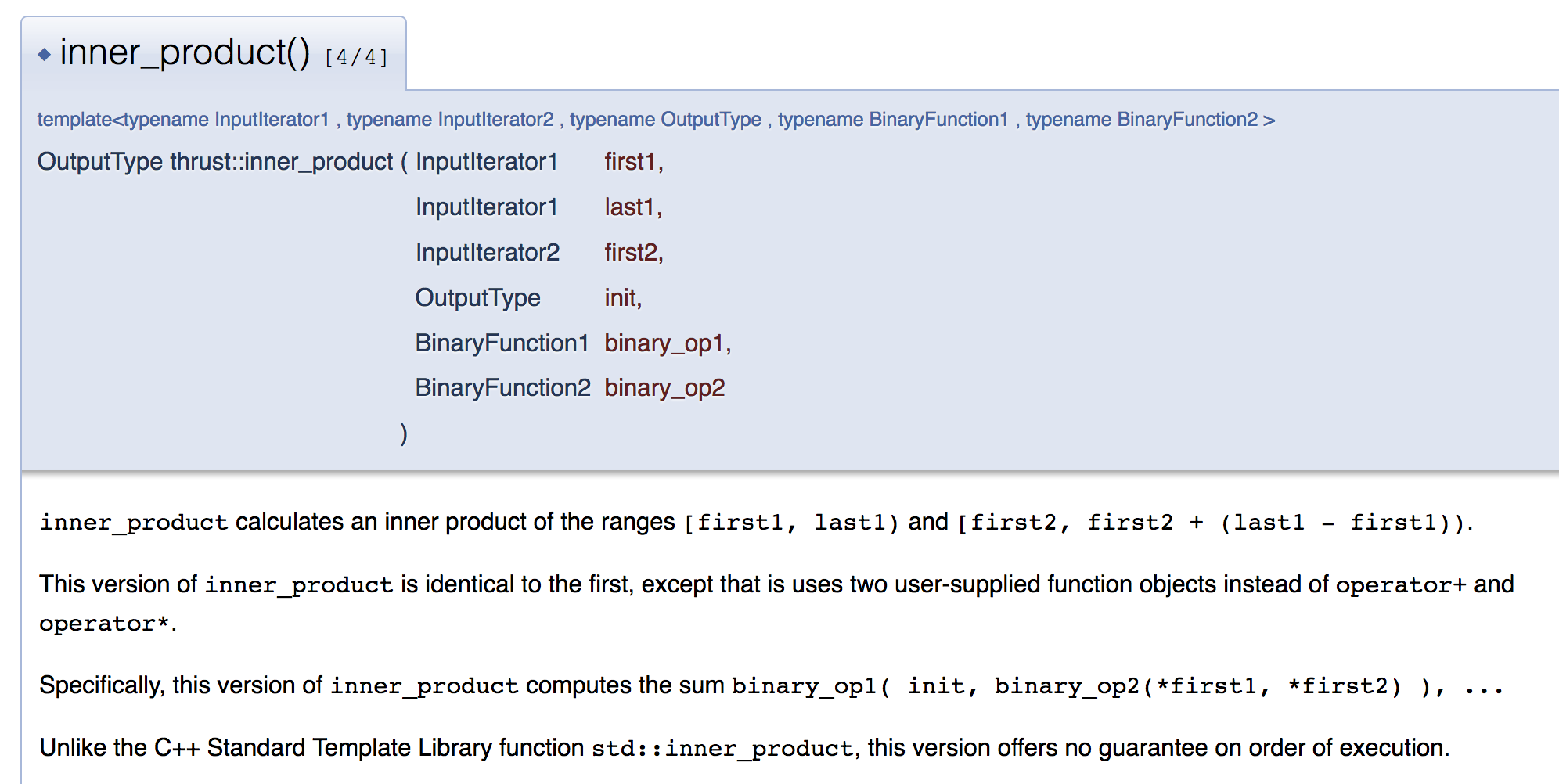Screen dimensions: 1559x784
Task: Click 'This version of' paragraph start
Action: click(x=118, y=584)
